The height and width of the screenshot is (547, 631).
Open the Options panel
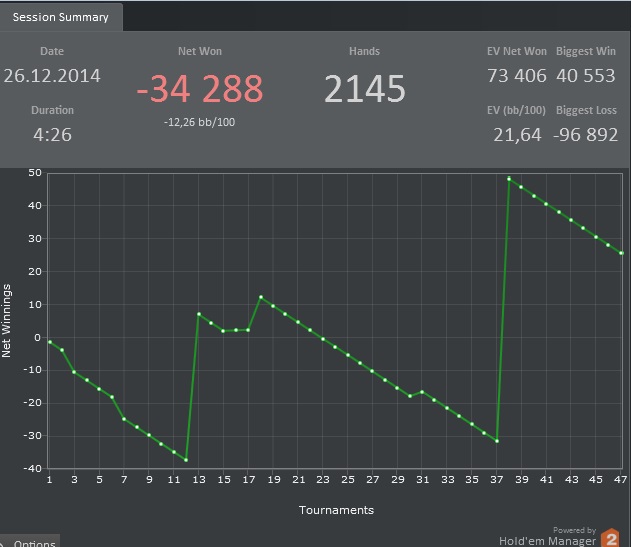(x=34, y=543)
